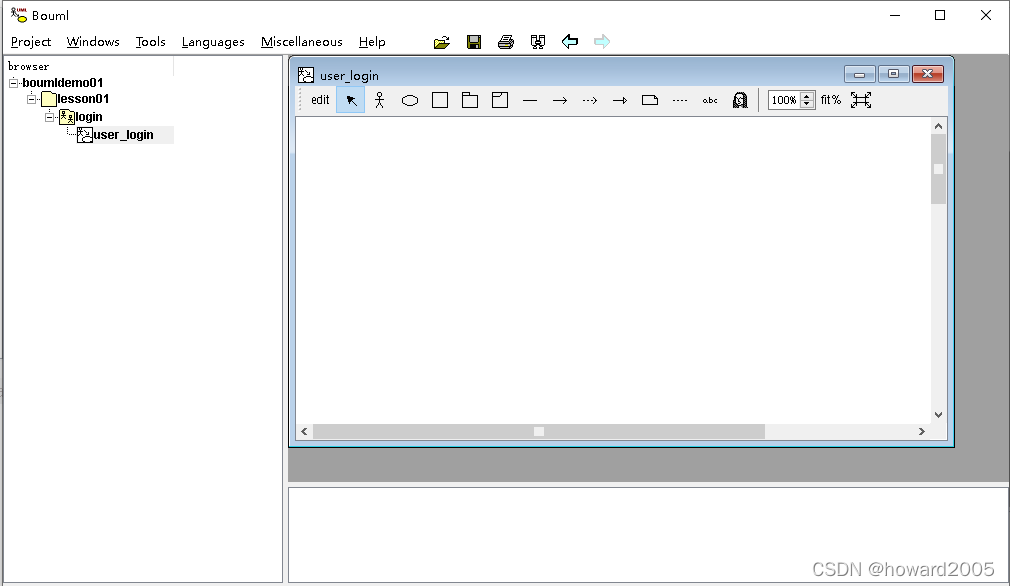Click the diagram scroll up arrow
The image size is (1010, 586).
tap(939, 126)
